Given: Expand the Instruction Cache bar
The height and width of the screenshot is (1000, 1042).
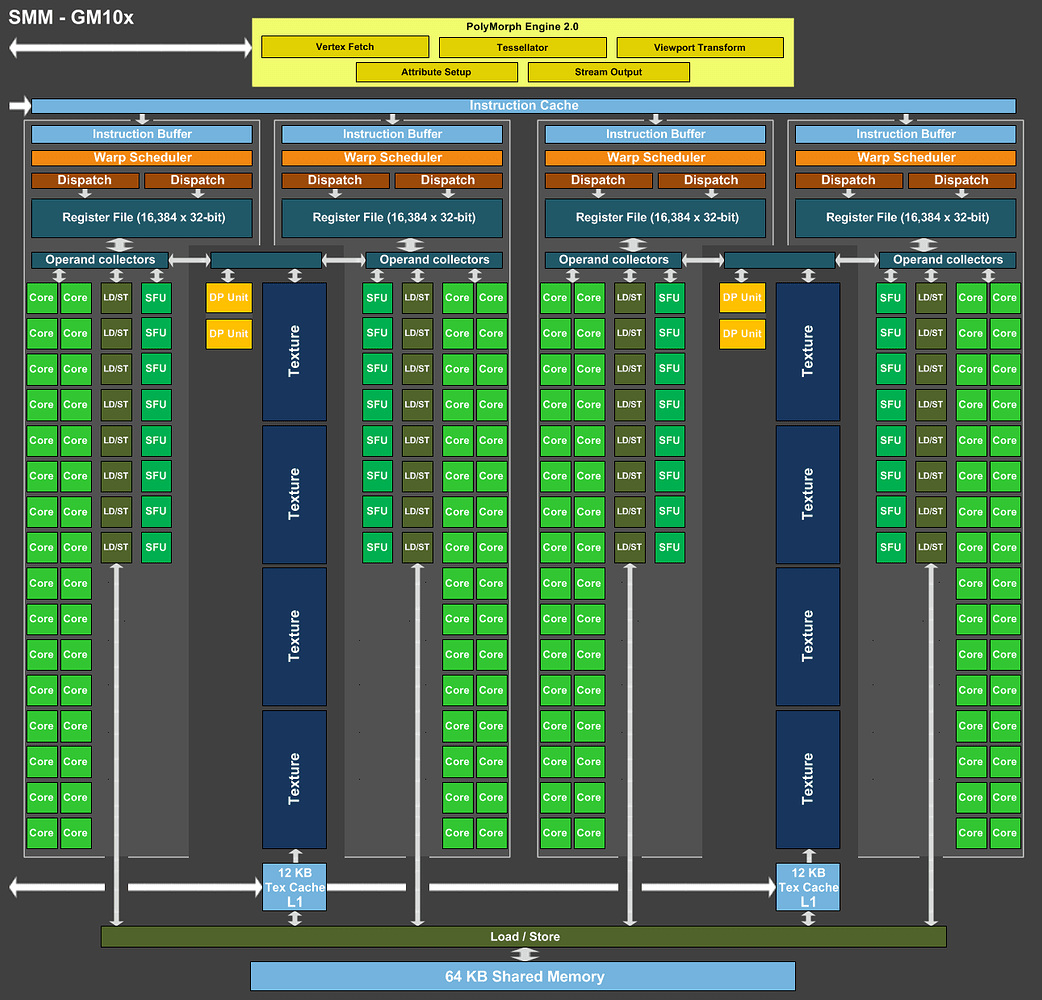Looking at the screenshot, I should tap(524, 105).
